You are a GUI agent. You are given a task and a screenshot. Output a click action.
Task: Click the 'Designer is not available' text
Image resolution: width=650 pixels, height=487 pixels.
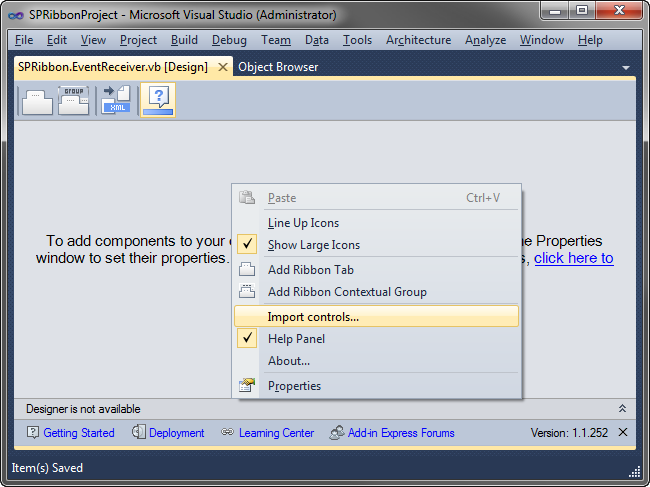(x=83, y=409)
